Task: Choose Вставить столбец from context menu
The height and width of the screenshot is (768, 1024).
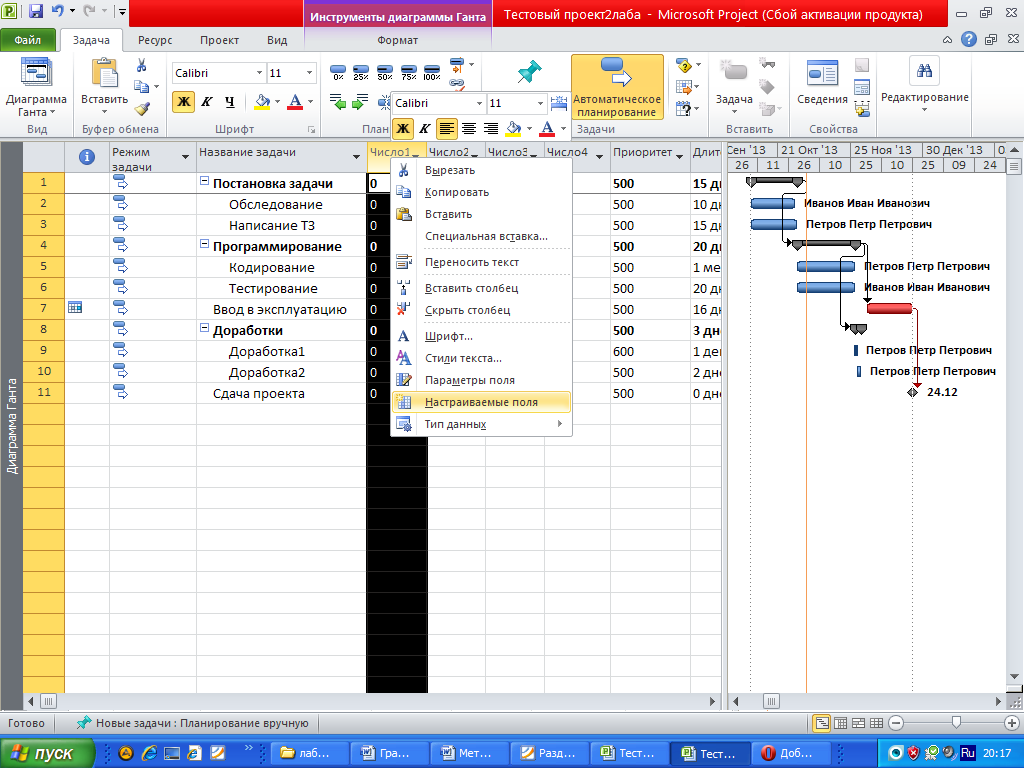Action: (x=481, y=288)
